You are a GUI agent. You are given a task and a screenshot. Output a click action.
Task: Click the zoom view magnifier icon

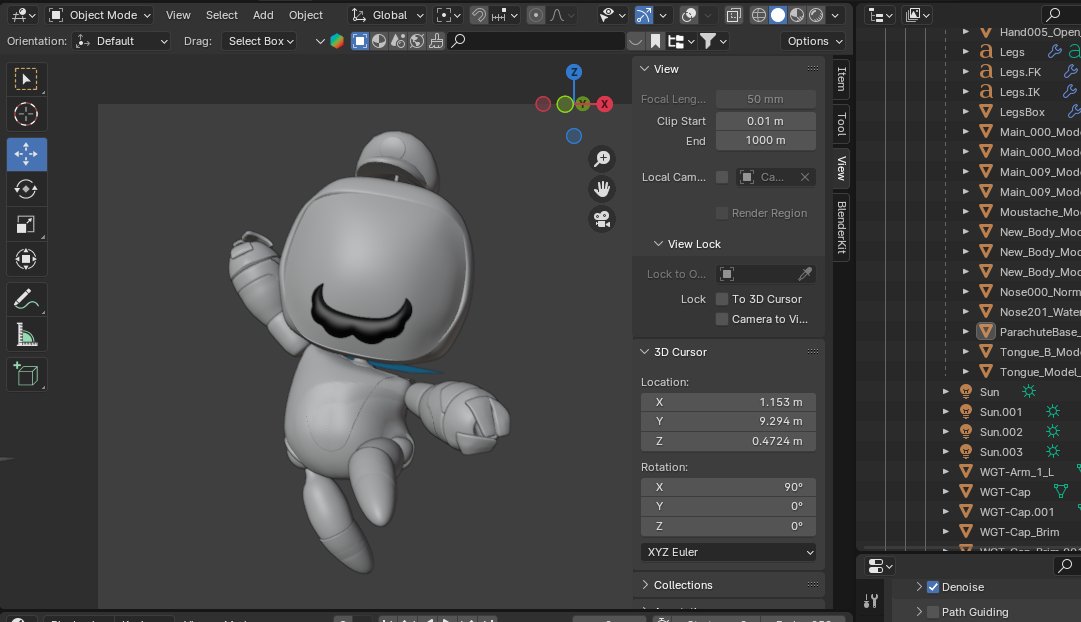tap(602, 159)
